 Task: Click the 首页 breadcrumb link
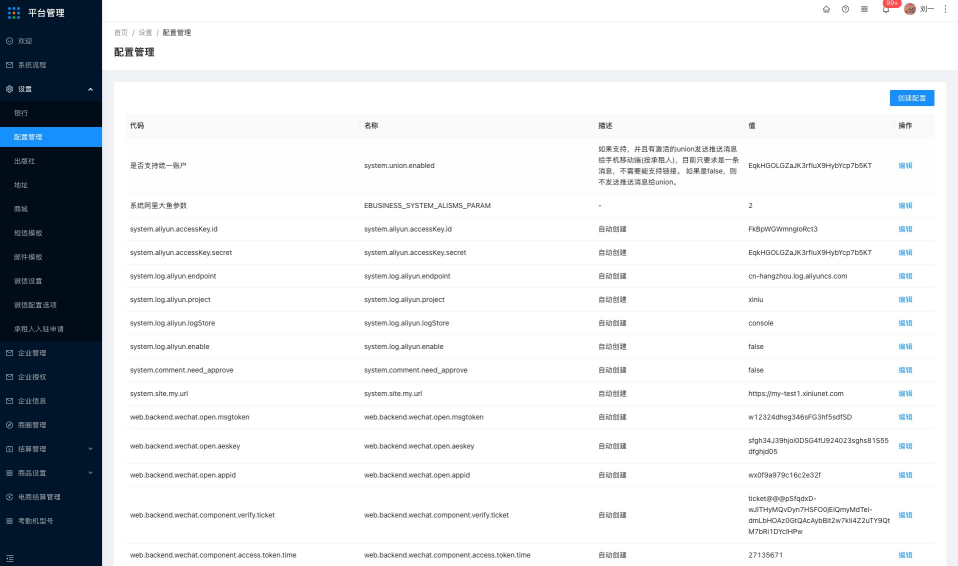(x=121, y=33)
